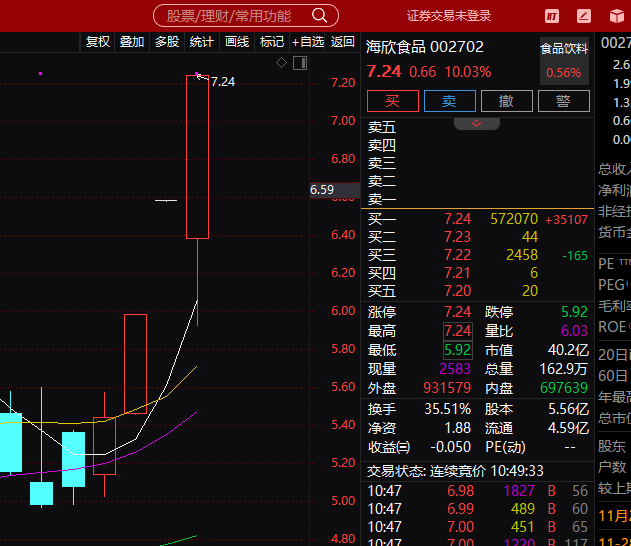Click the 10:47 trade row at 6.99
This screenshot has height=546, width=631.
click(x=478, y=509)
